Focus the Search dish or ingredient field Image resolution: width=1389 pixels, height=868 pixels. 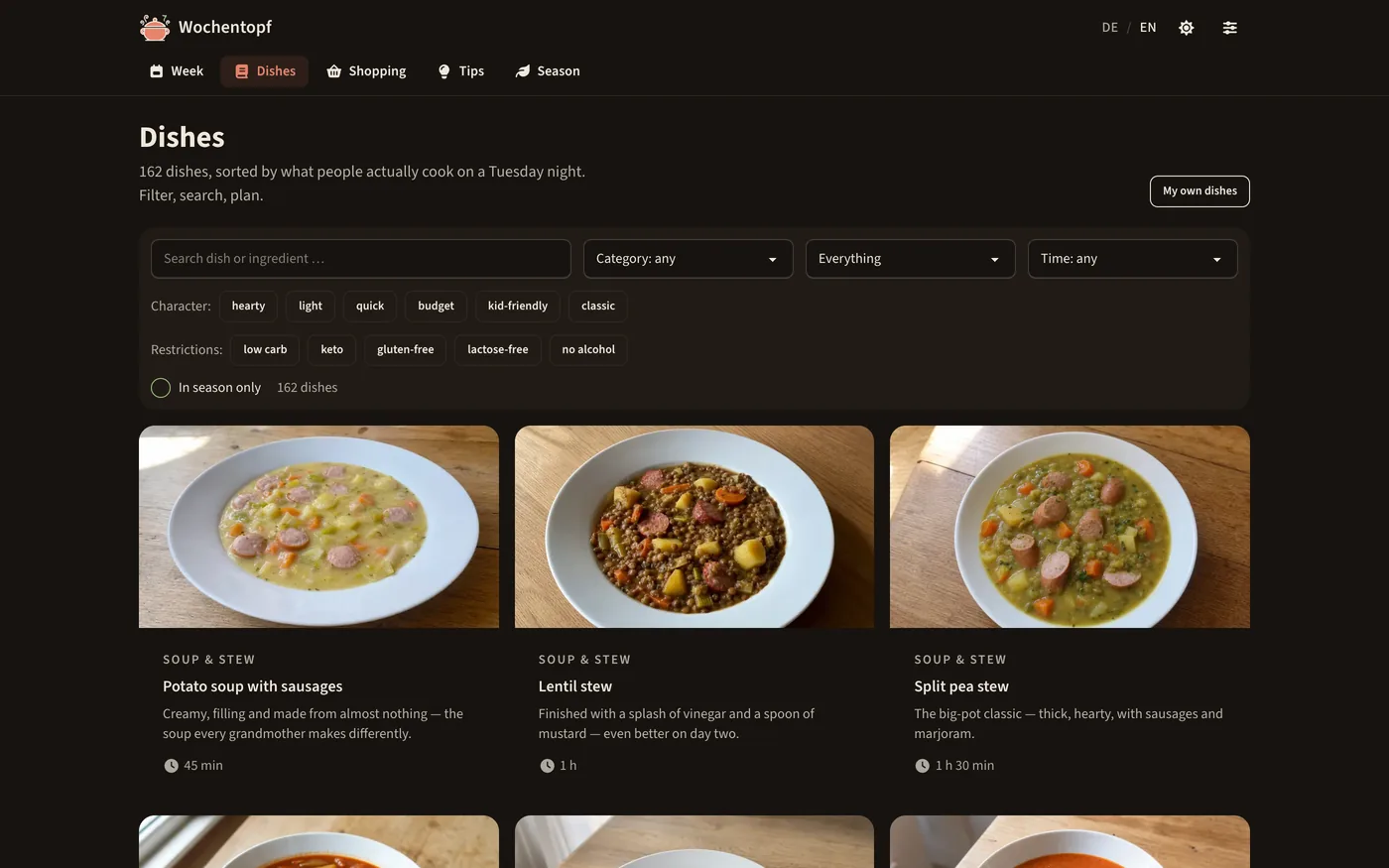[361, 259]
